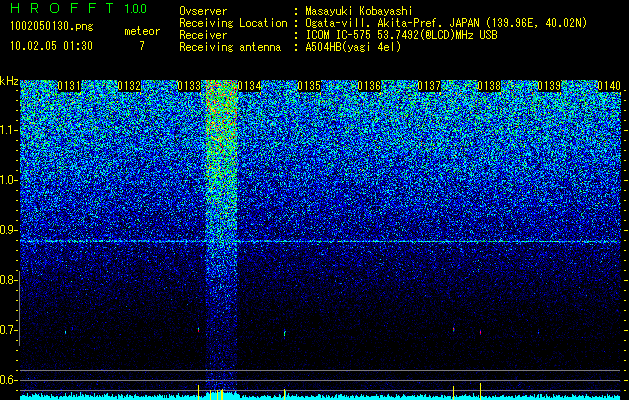This screenshot has width=629, height=400.
Task: Click the red meteor echo just before 0138
Action: [x=480, y=332]
